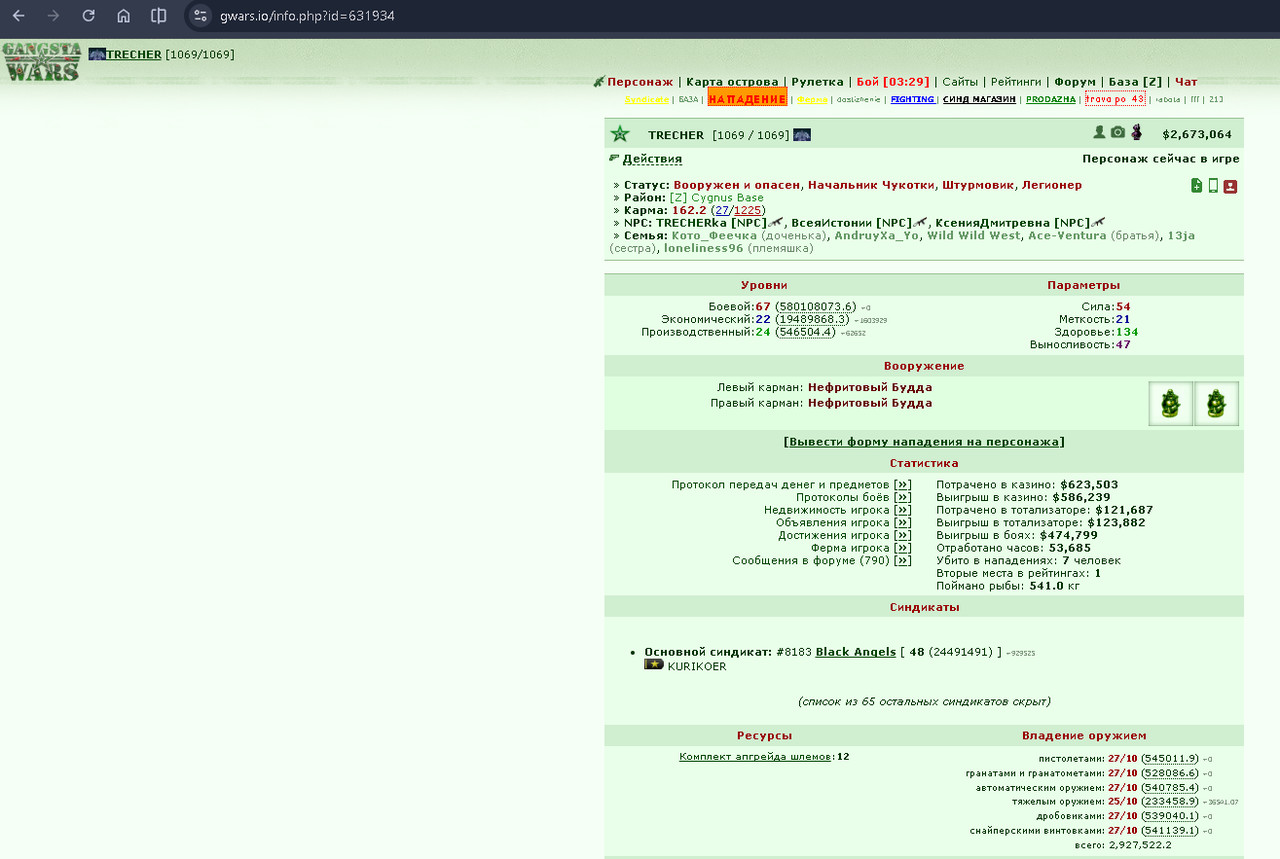Click the karma value 1225 link
Screen dimensions: 1280x859
(x=748, y=210)
